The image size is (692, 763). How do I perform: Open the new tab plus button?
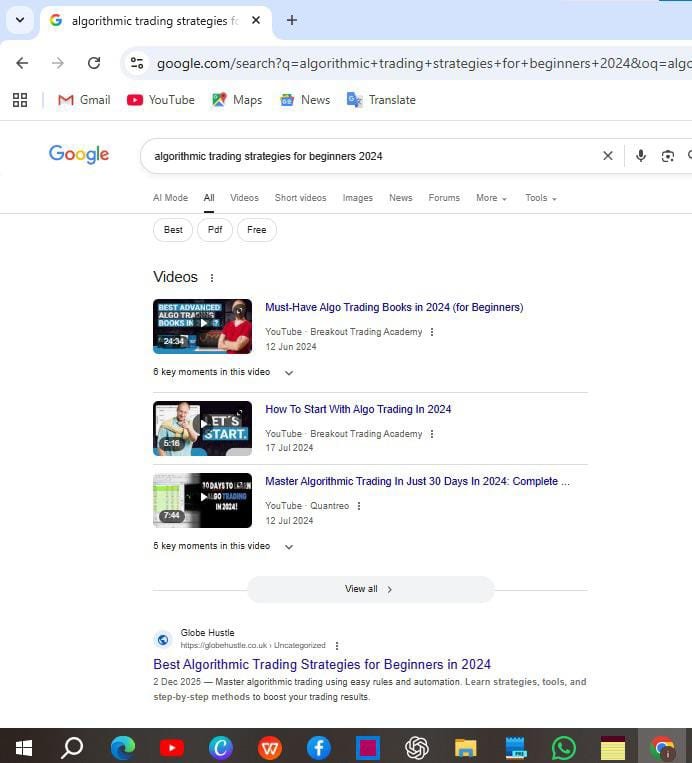click(292, 20)
